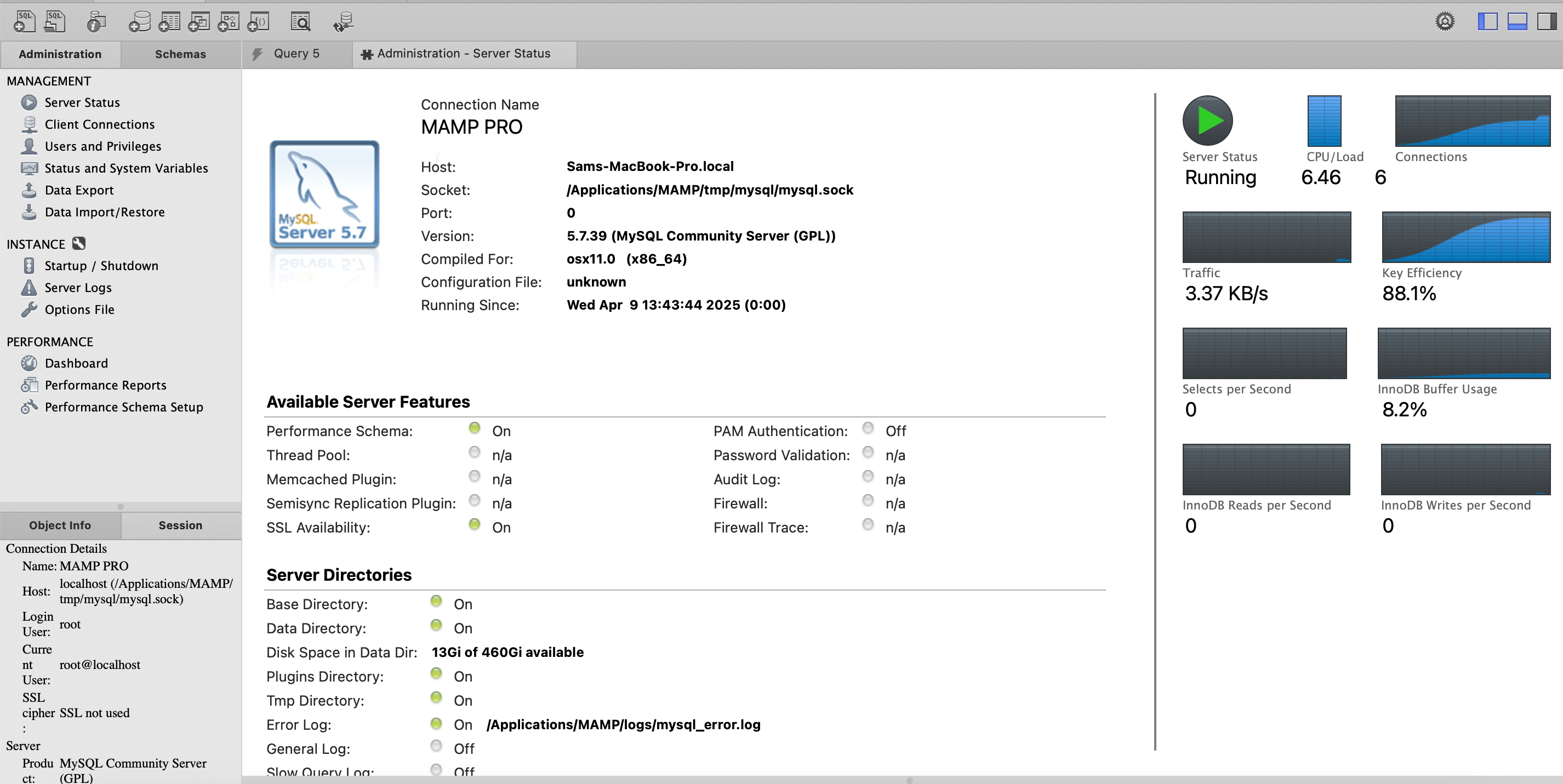The height and width of the screenshot is (784, 1563).
Task: Open preferences gear icon
Action: (x=1445, y=22)
